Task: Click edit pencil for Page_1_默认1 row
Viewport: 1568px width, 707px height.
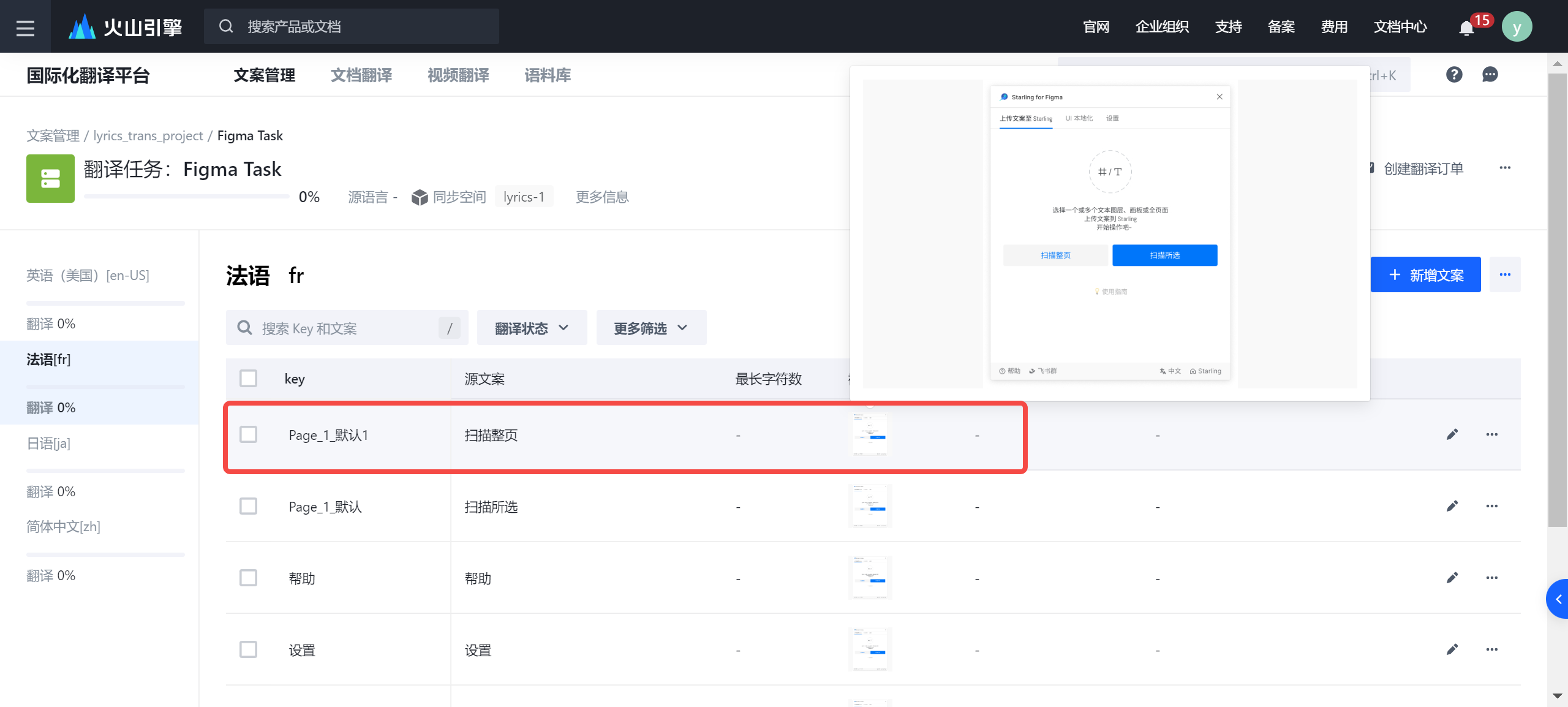Action: point(1452,434)
